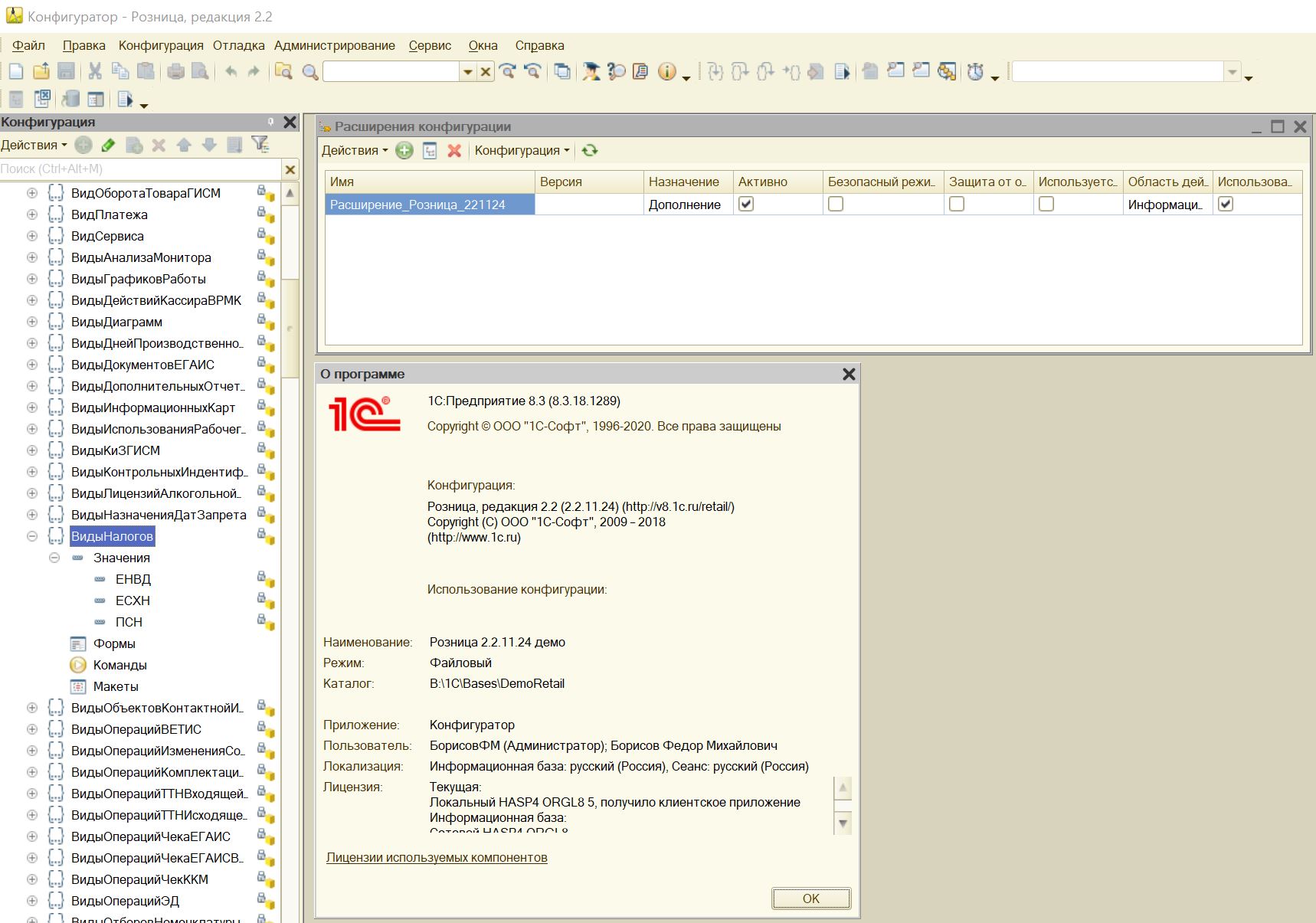This screenshot has height=923, width=1316.
Task: Add new extension with green plus
Action: 404,151
